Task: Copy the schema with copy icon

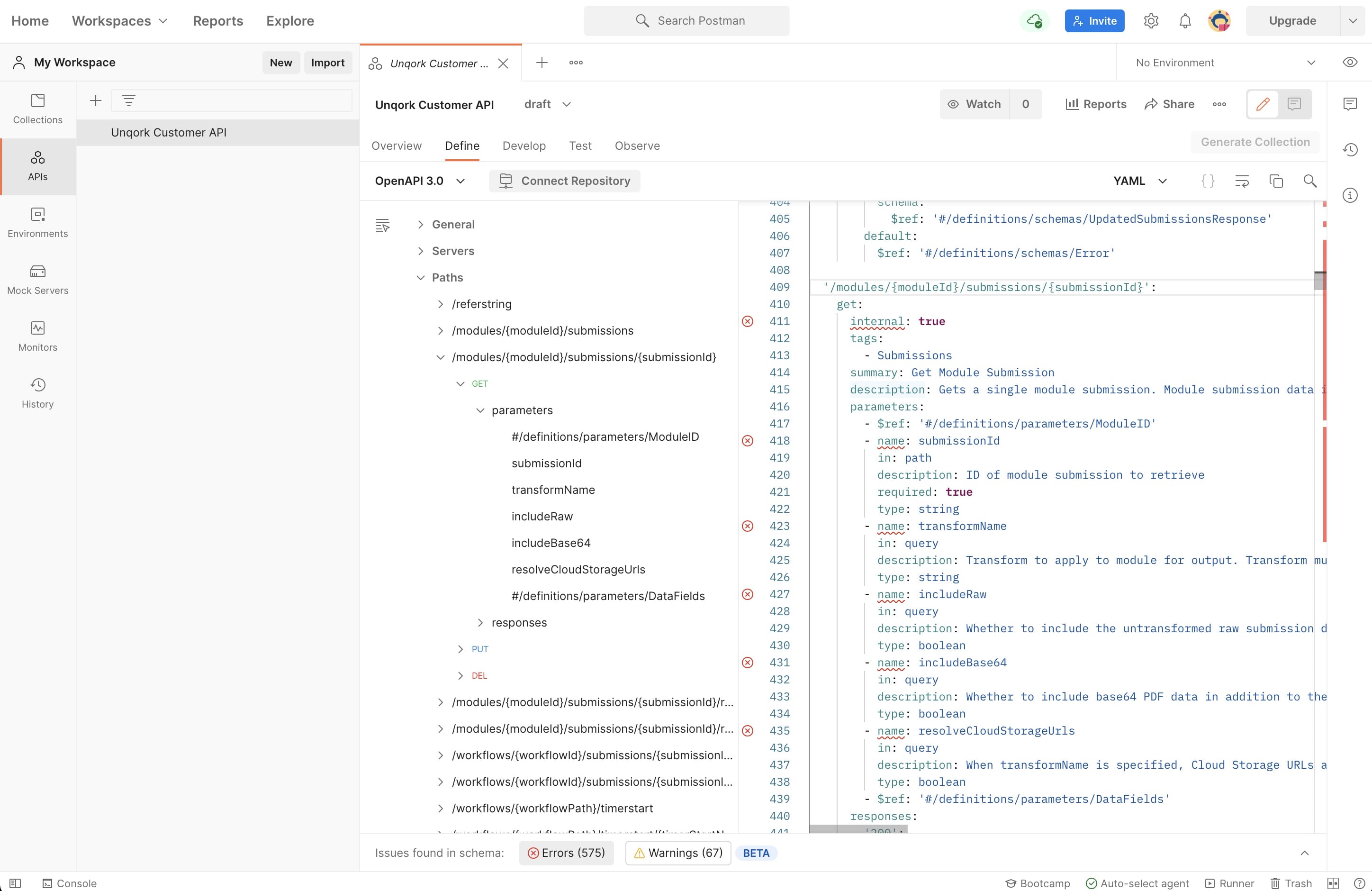Action: [1276, 181]
